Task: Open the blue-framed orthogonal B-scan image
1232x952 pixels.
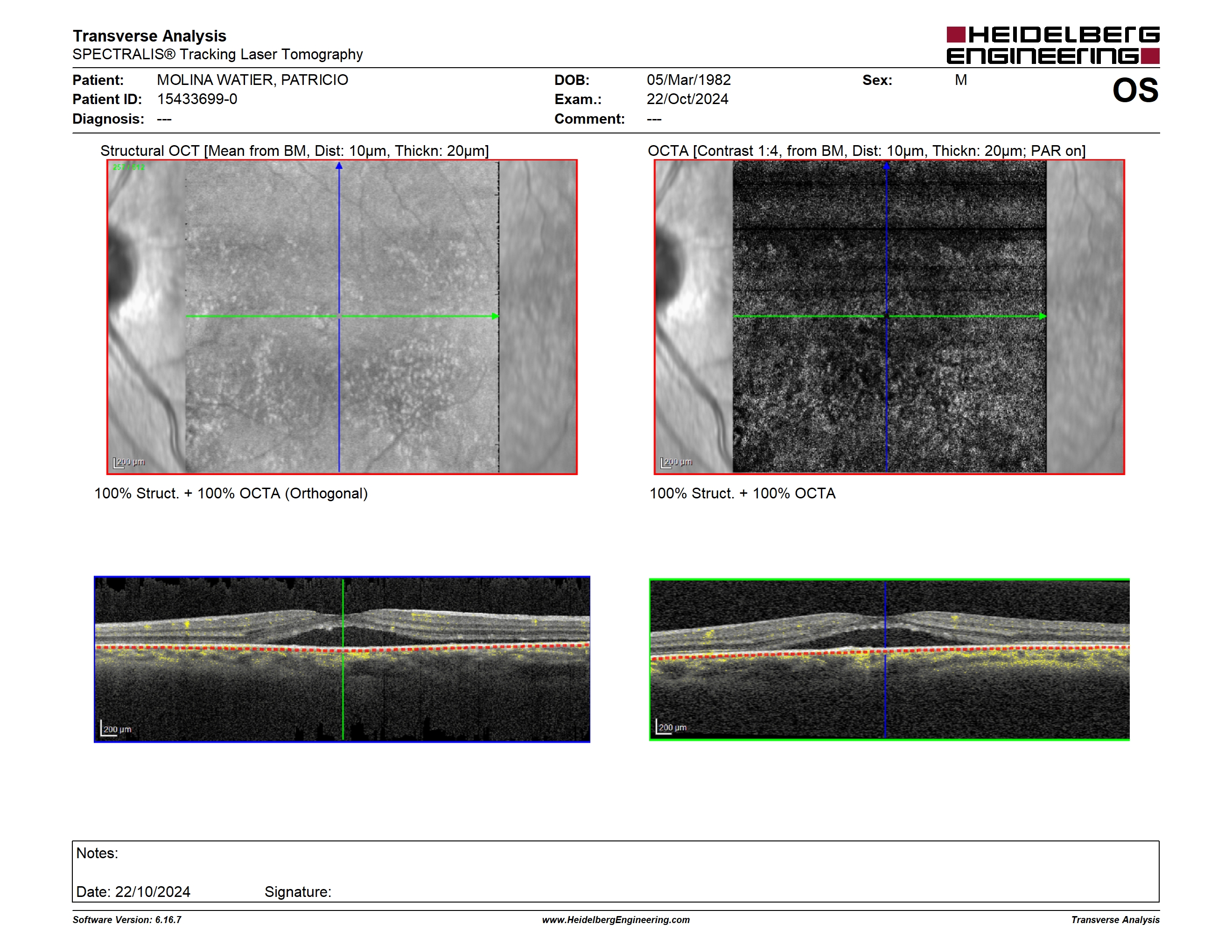Action: tap(342, 659)
